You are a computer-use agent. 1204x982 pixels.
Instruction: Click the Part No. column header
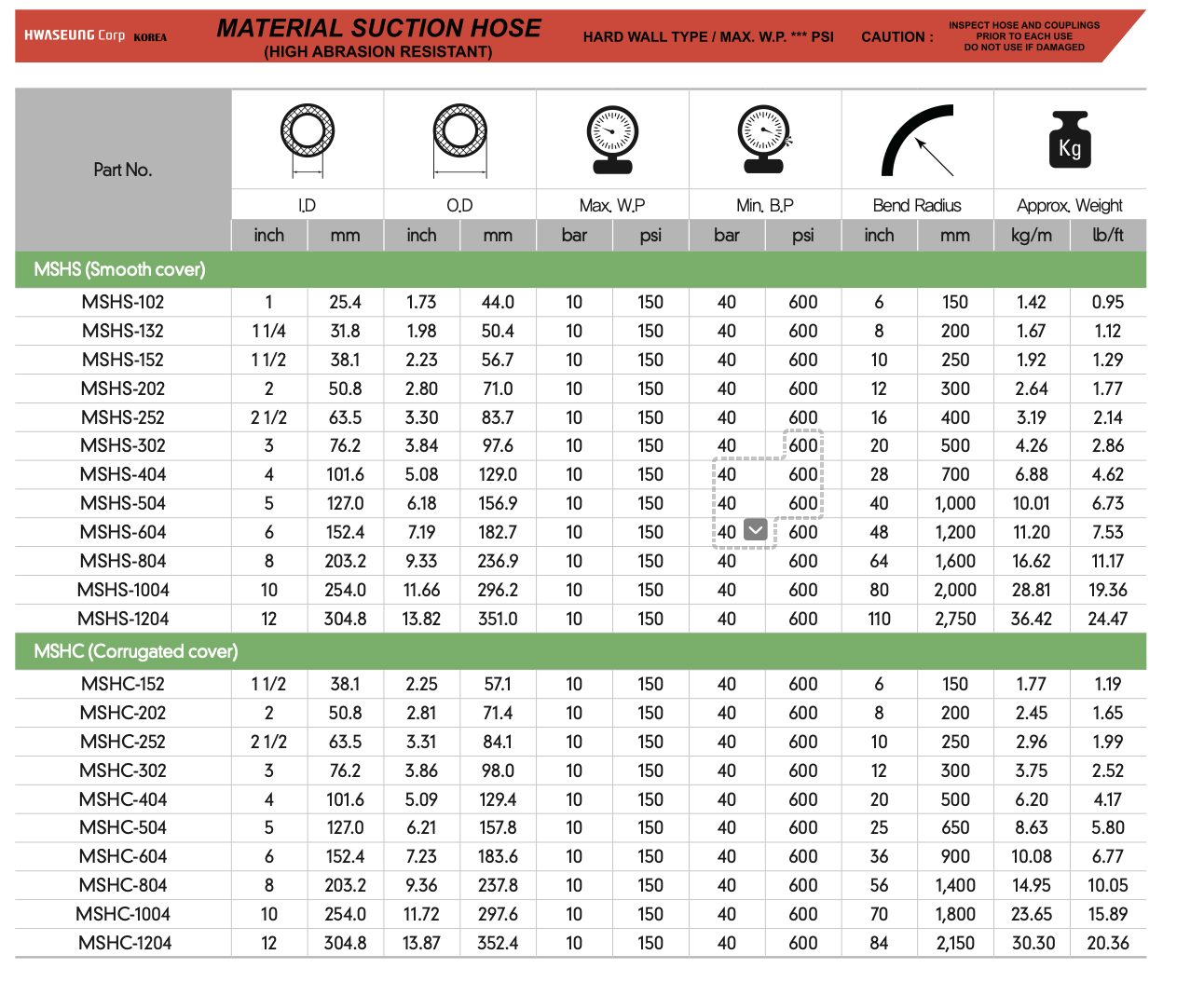[122, 170]
